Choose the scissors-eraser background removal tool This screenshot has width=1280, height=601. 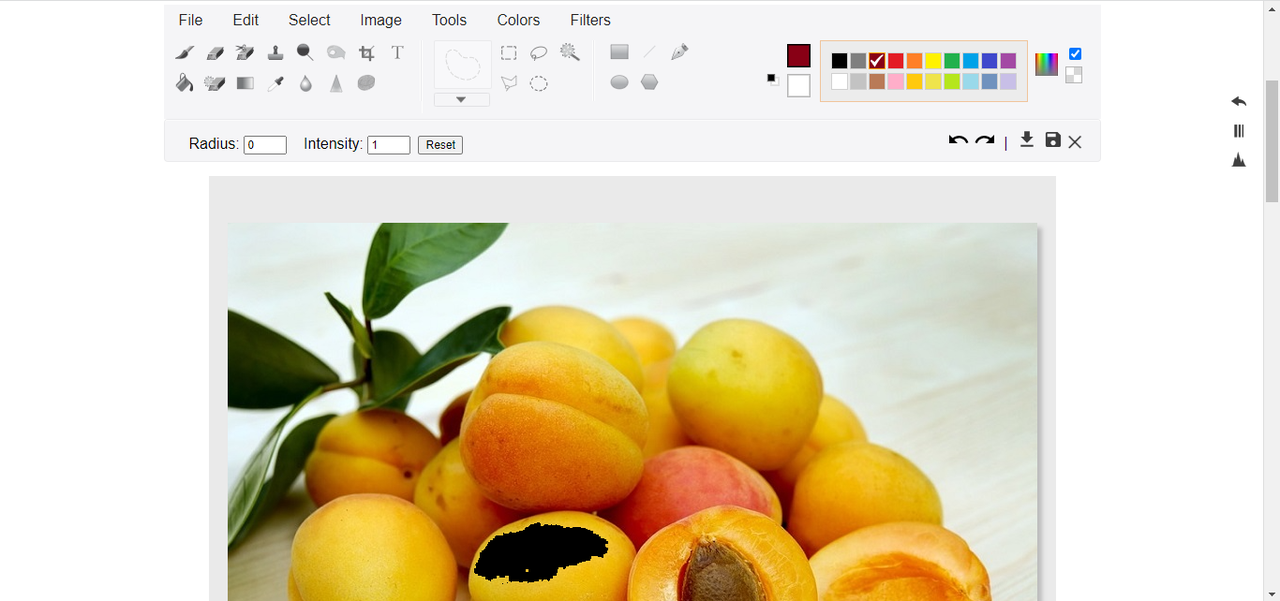point(245,53)
